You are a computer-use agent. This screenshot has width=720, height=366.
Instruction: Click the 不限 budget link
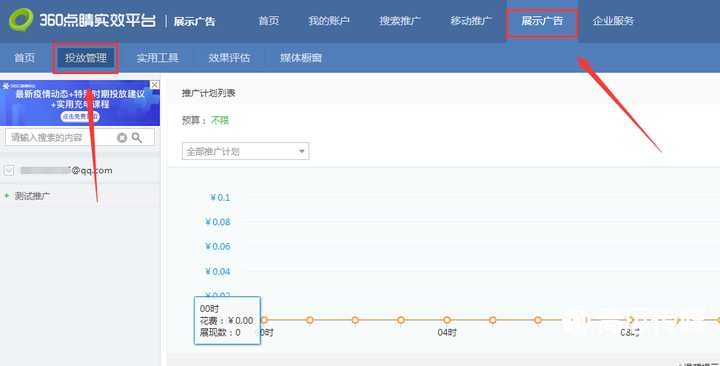tap(219, 120)
